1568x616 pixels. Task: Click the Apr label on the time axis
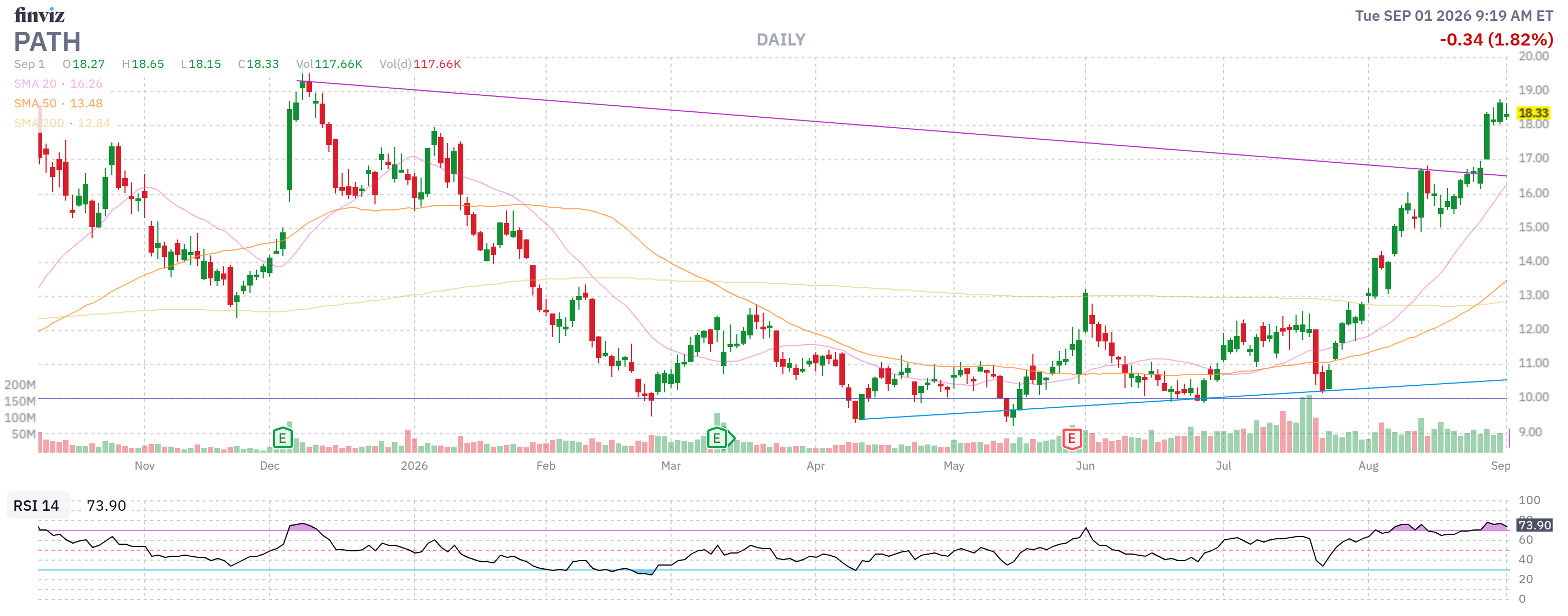(816, 466)
